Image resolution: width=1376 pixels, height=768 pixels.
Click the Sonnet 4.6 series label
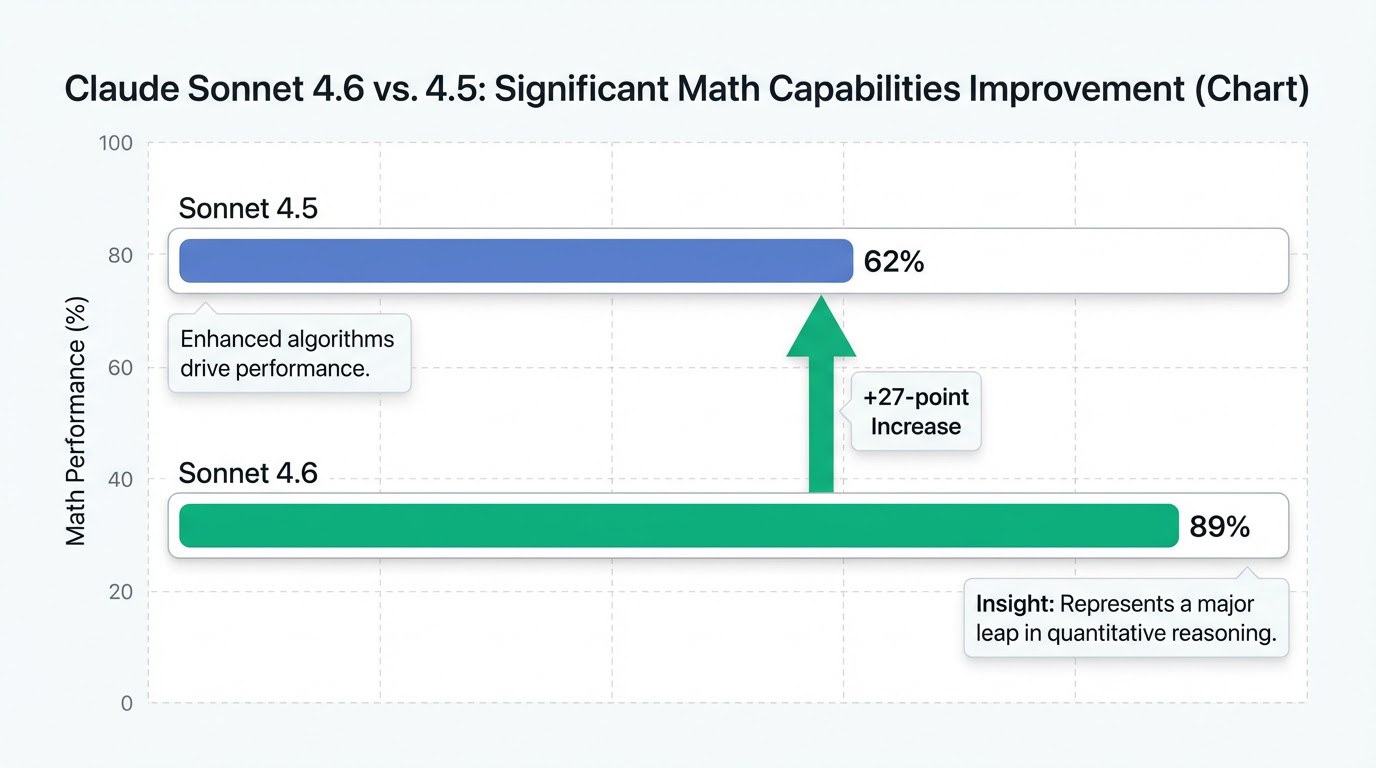point(248,472)
